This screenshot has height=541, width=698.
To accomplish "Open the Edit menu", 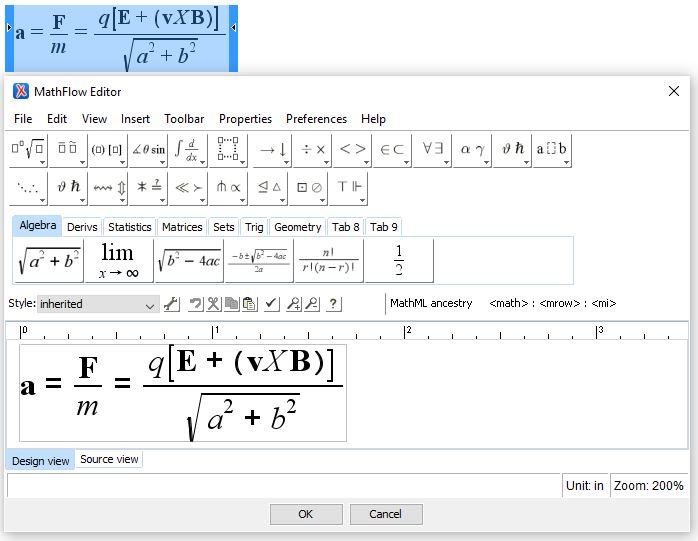I will pyautogui.click(x=57, y=119).
